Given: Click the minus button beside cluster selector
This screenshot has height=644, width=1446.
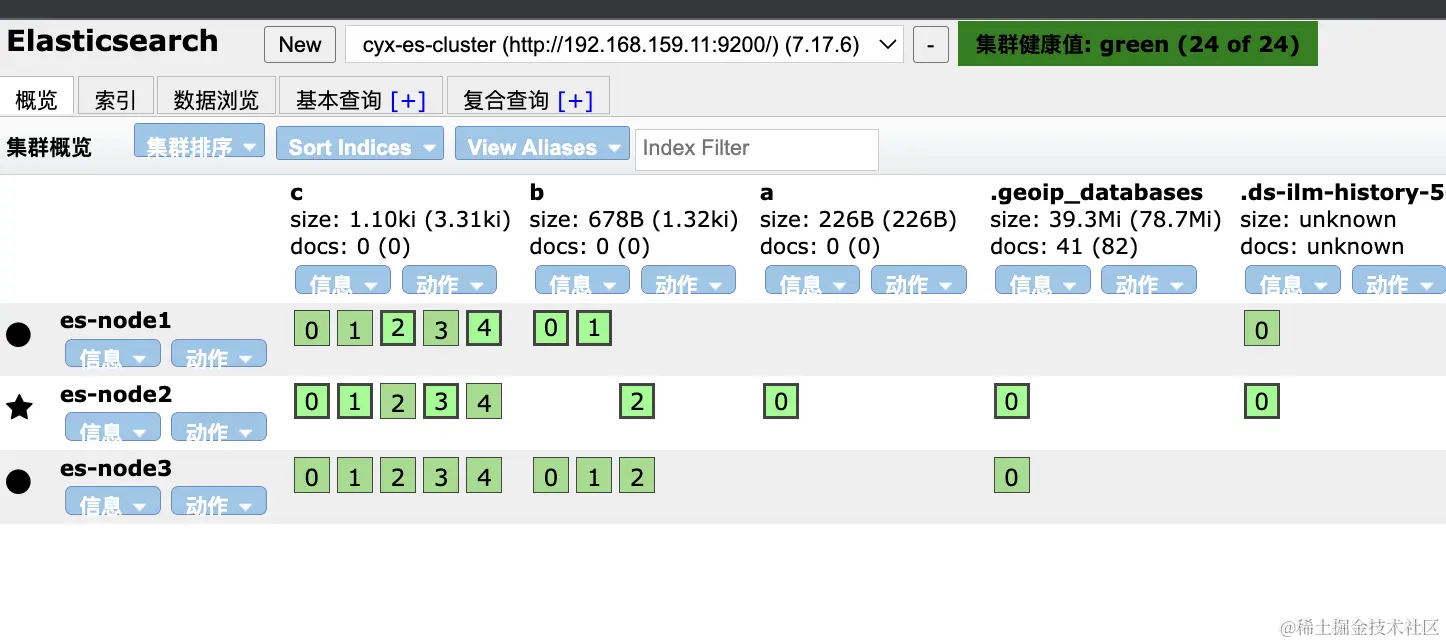Looking at the screenshot, I should pyautogui.click(x=931, y=45).
